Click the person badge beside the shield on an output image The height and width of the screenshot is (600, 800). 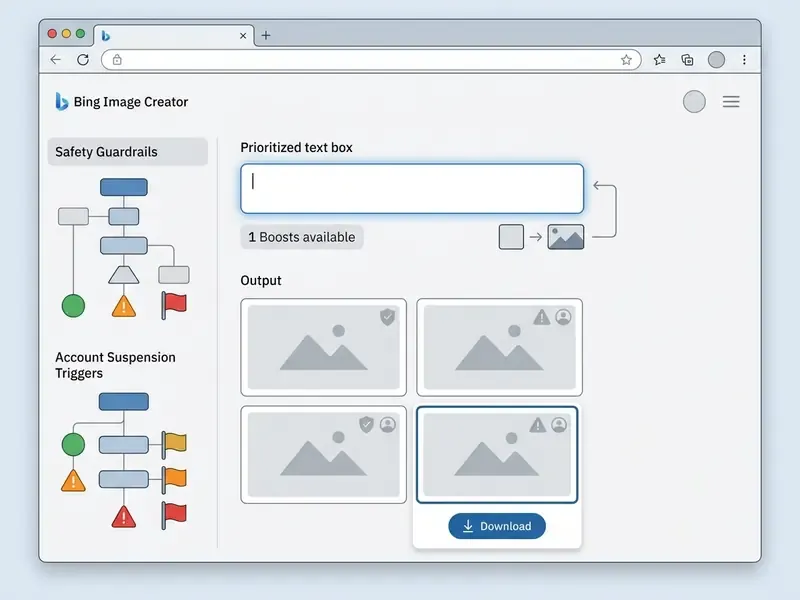(x=388, y=424)
